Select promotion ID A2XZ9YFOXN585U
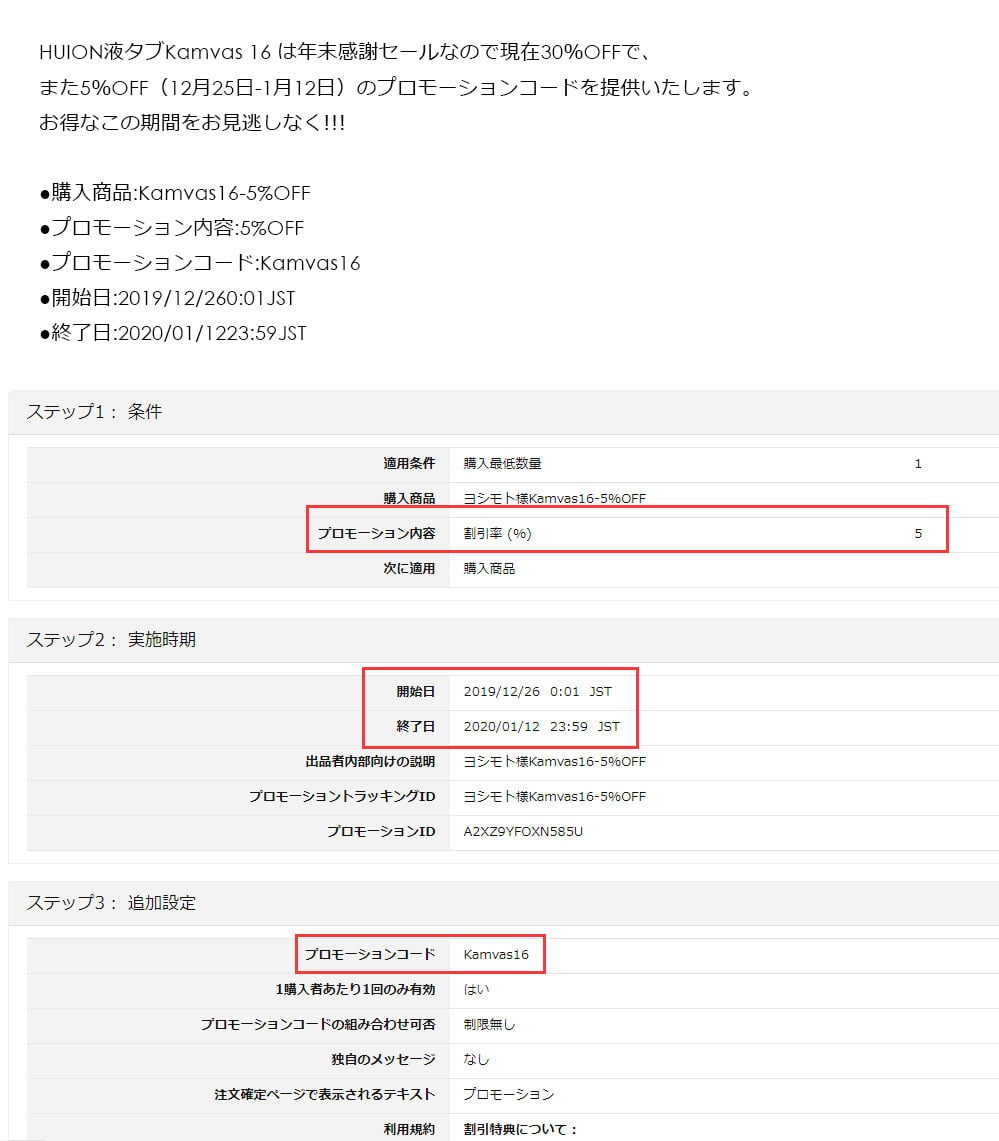This screenshot has width=999, height=1141. click(x=523, y=831)
